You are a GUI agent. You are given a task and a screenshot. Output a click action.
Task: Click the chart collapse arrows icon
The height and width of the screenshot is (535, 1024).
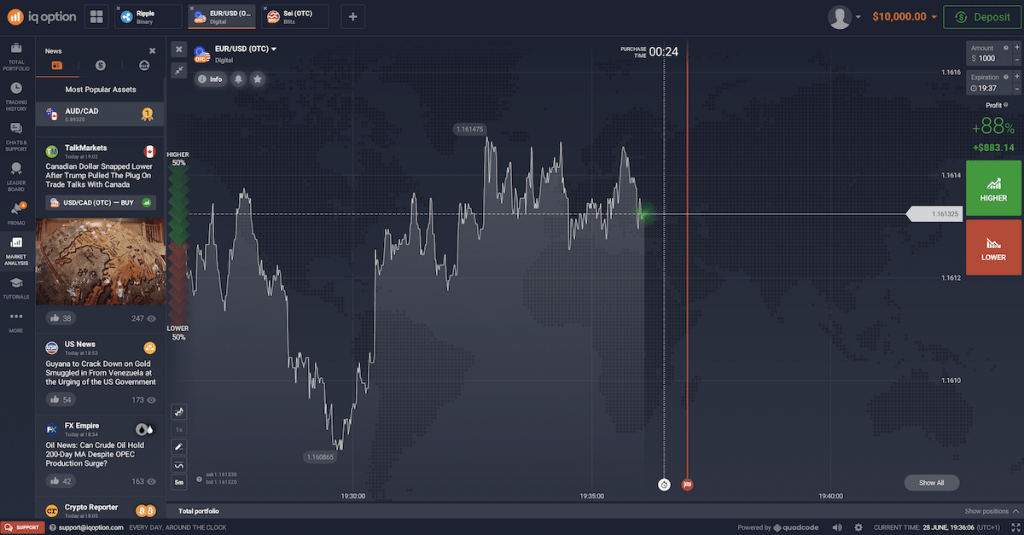[x=179, y=70]
